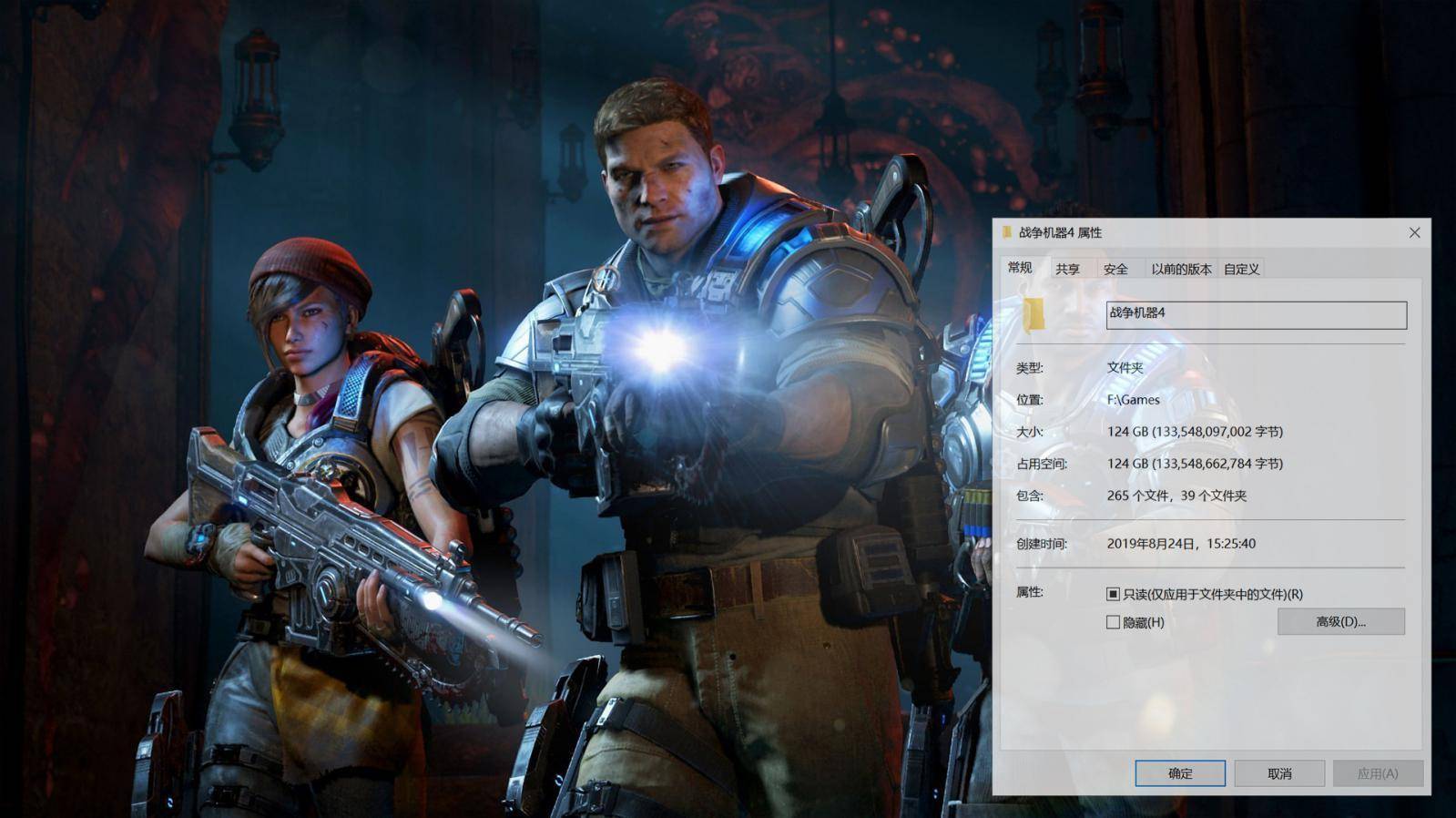Open 高级(D)... advanced attributes
Image resolution: width=1456 pixels, height=818 pixels.
tap(1340, 621)
